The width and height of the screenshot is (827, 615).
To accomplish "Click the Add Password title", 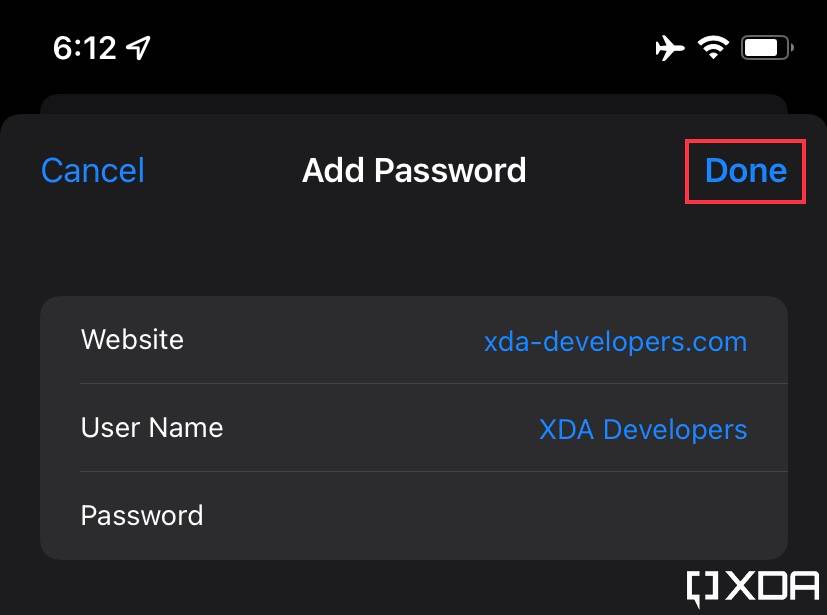I will pyautogui.click(x=413, y=170).
